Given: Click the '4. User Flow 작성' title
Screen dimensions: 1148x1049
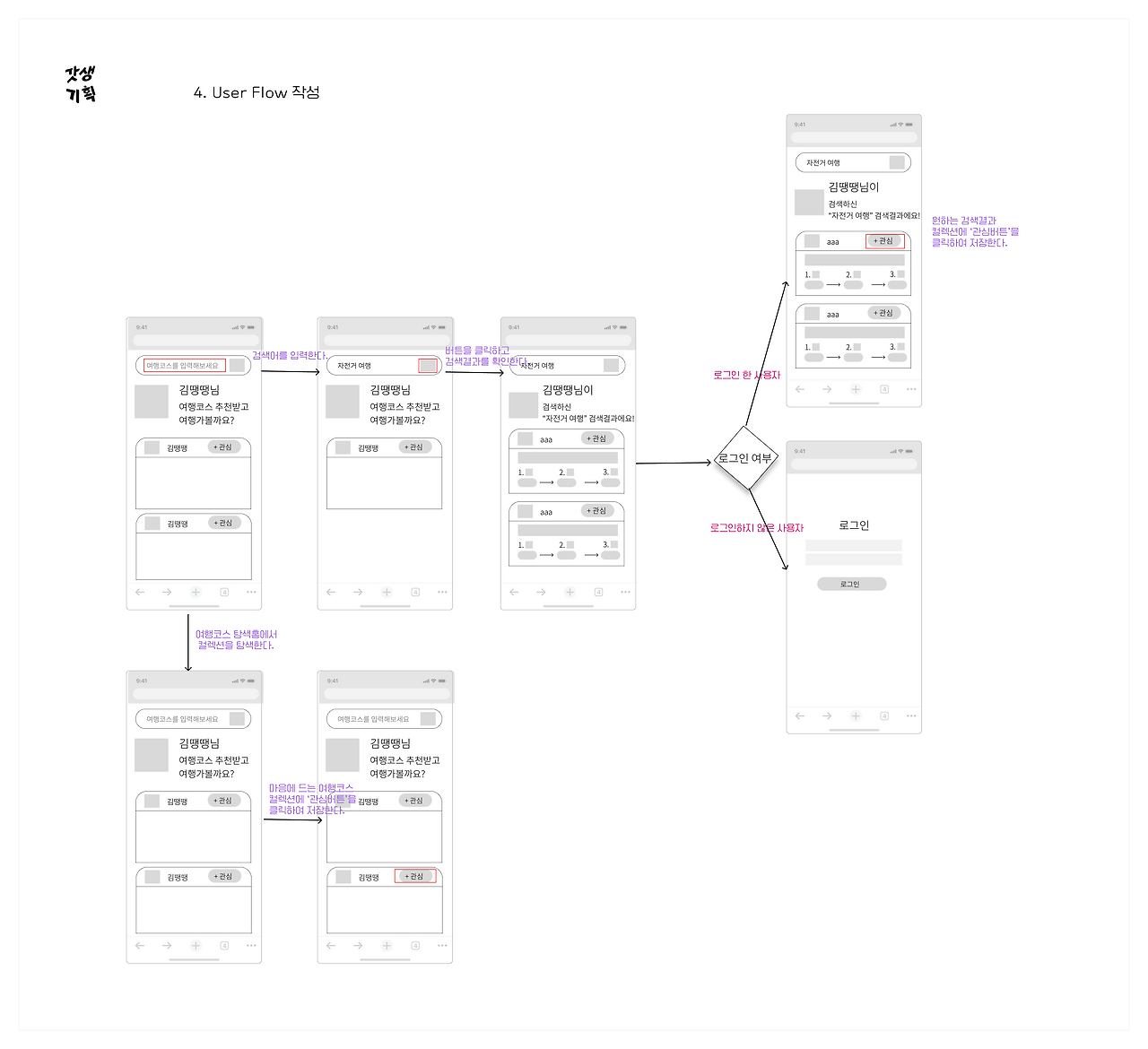Looking at the screenshot, I should (257, 92).
